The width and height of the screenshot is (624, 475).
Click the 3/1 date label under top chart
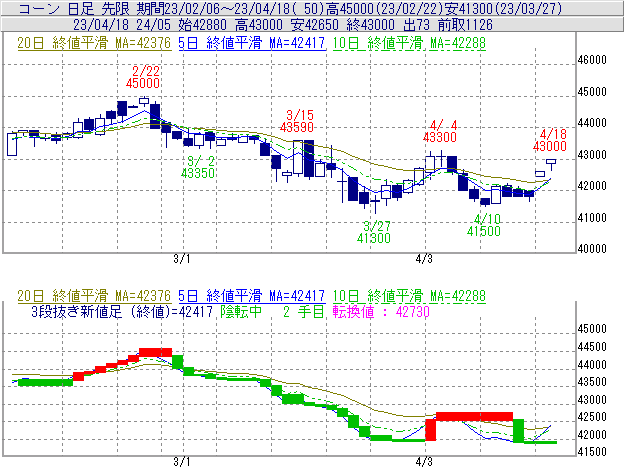coord(181,259)
